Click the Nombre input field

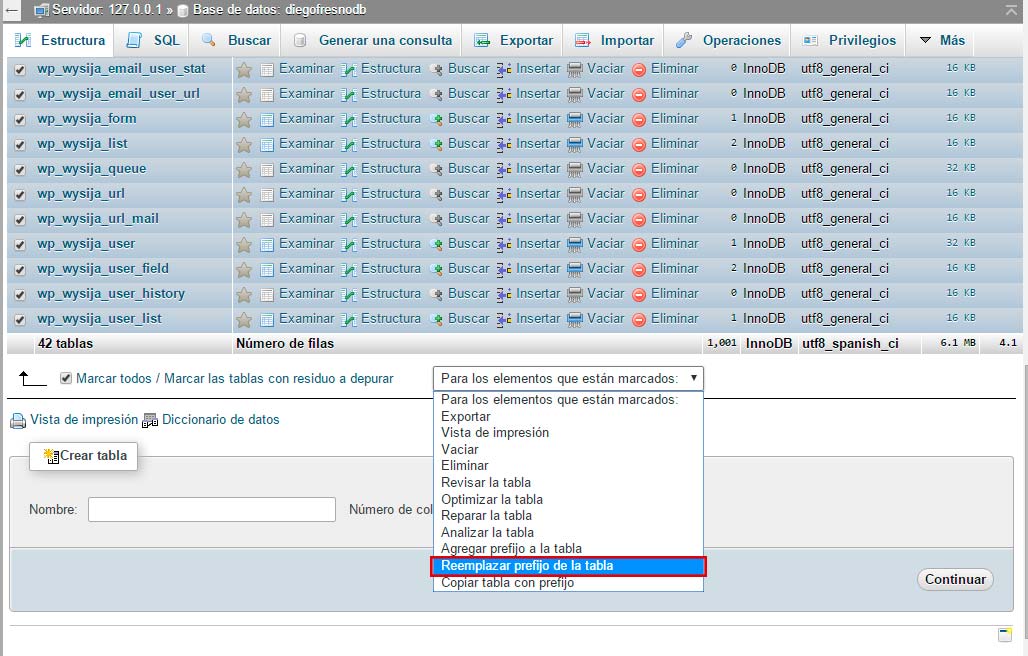click(x=210, y=509)
